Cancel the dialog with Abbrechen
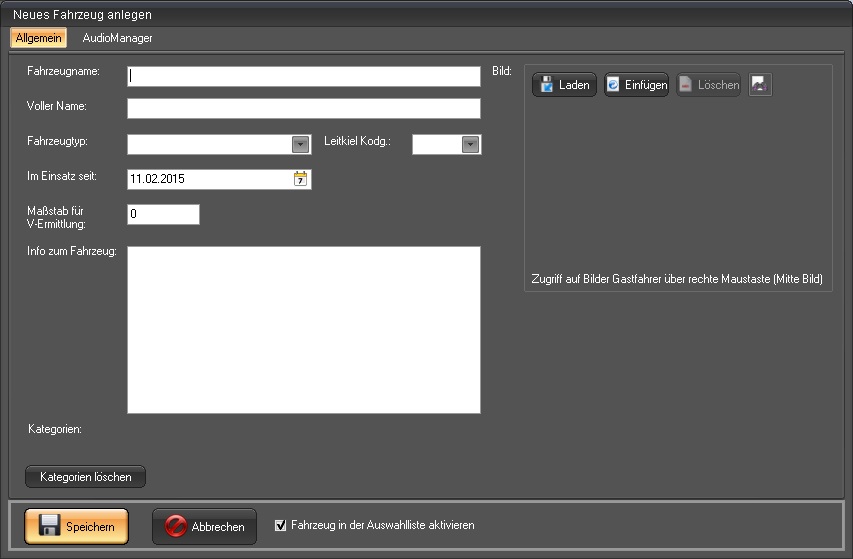853x559 pixels. click(x=205, y=526)
